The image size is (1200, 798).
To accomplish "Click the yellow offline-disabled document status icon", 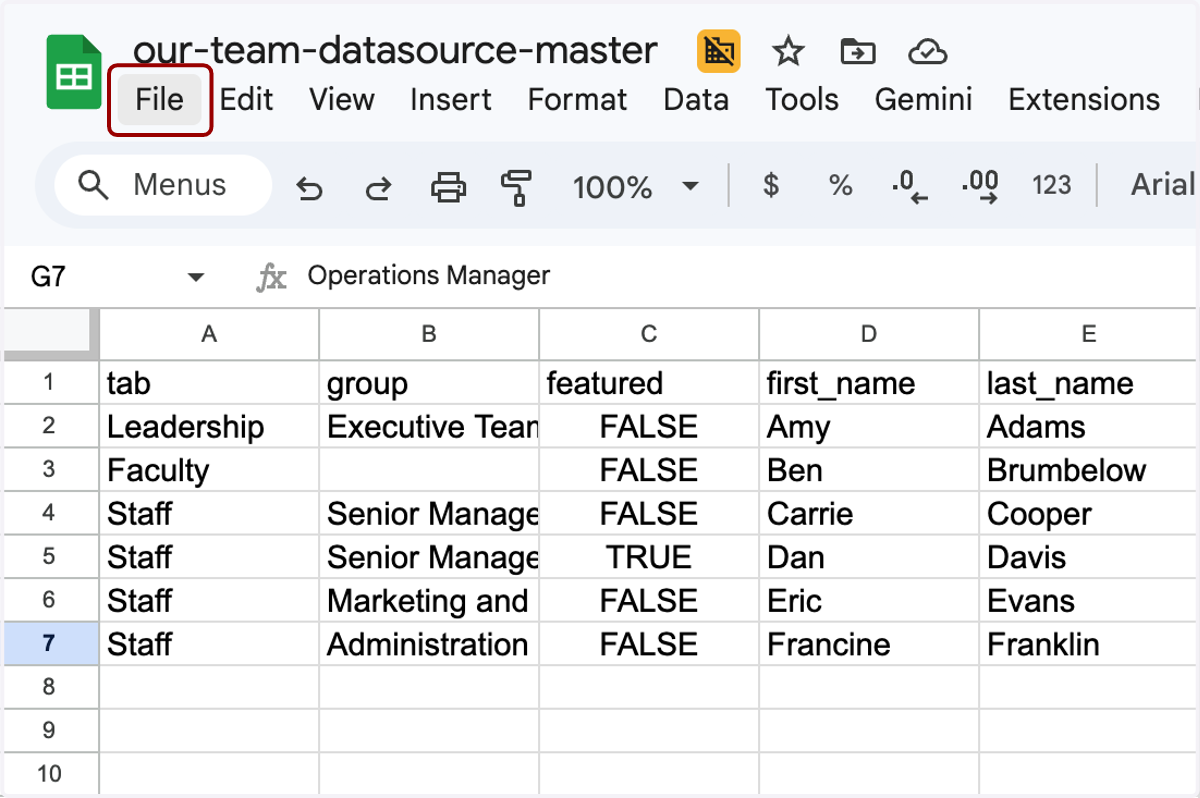I will click(718, 51).
